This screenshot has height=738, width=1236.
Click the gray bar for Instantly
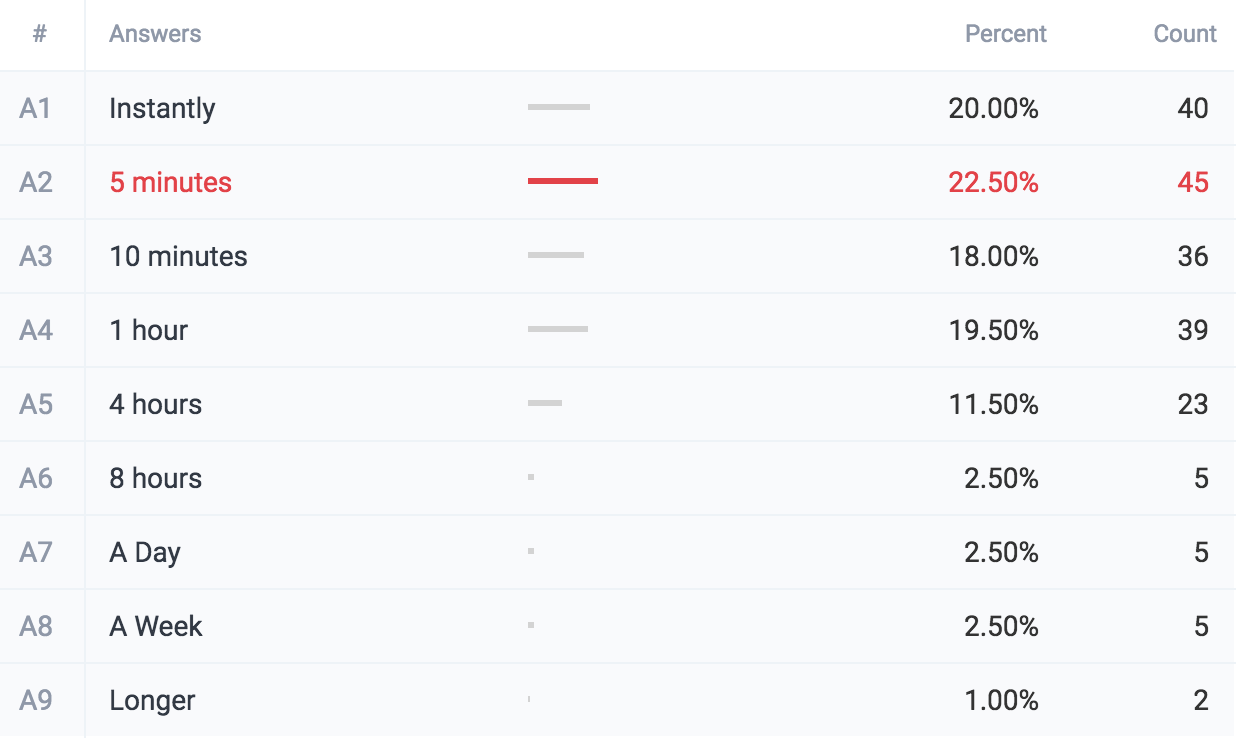pos(558,107)
